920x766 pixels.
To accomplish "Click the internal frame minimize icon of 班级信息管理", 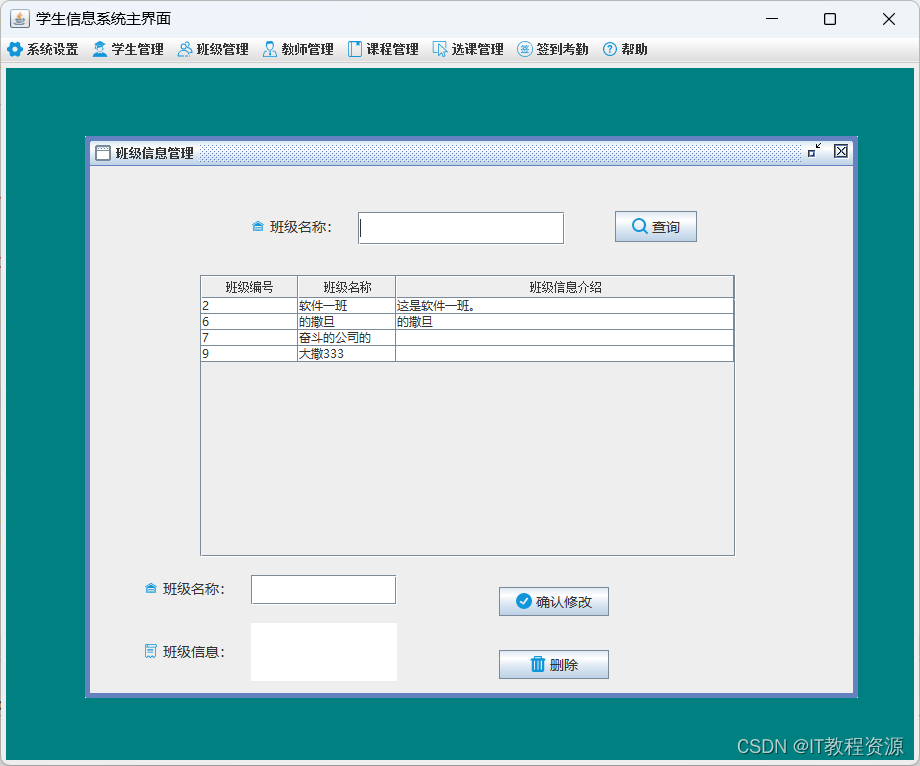I will tap(814, 151).
